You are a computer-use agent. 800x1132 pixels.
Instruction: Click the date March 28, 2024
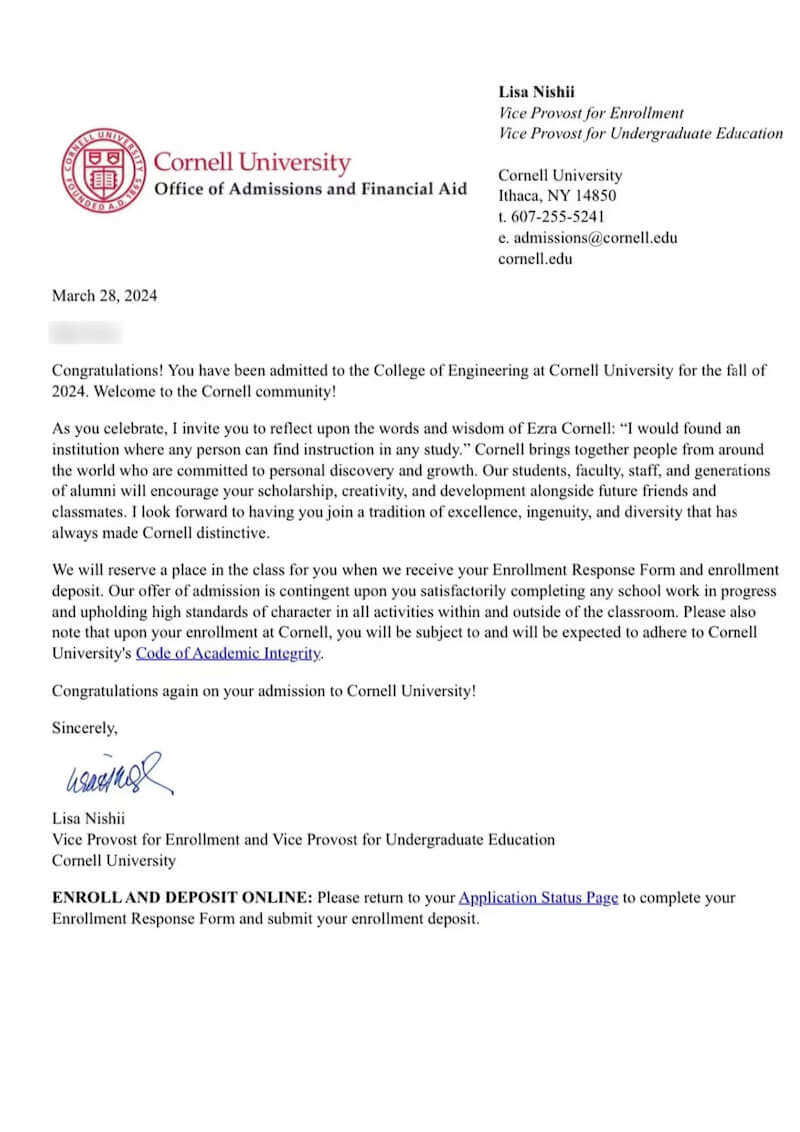[x=104, y=295]
